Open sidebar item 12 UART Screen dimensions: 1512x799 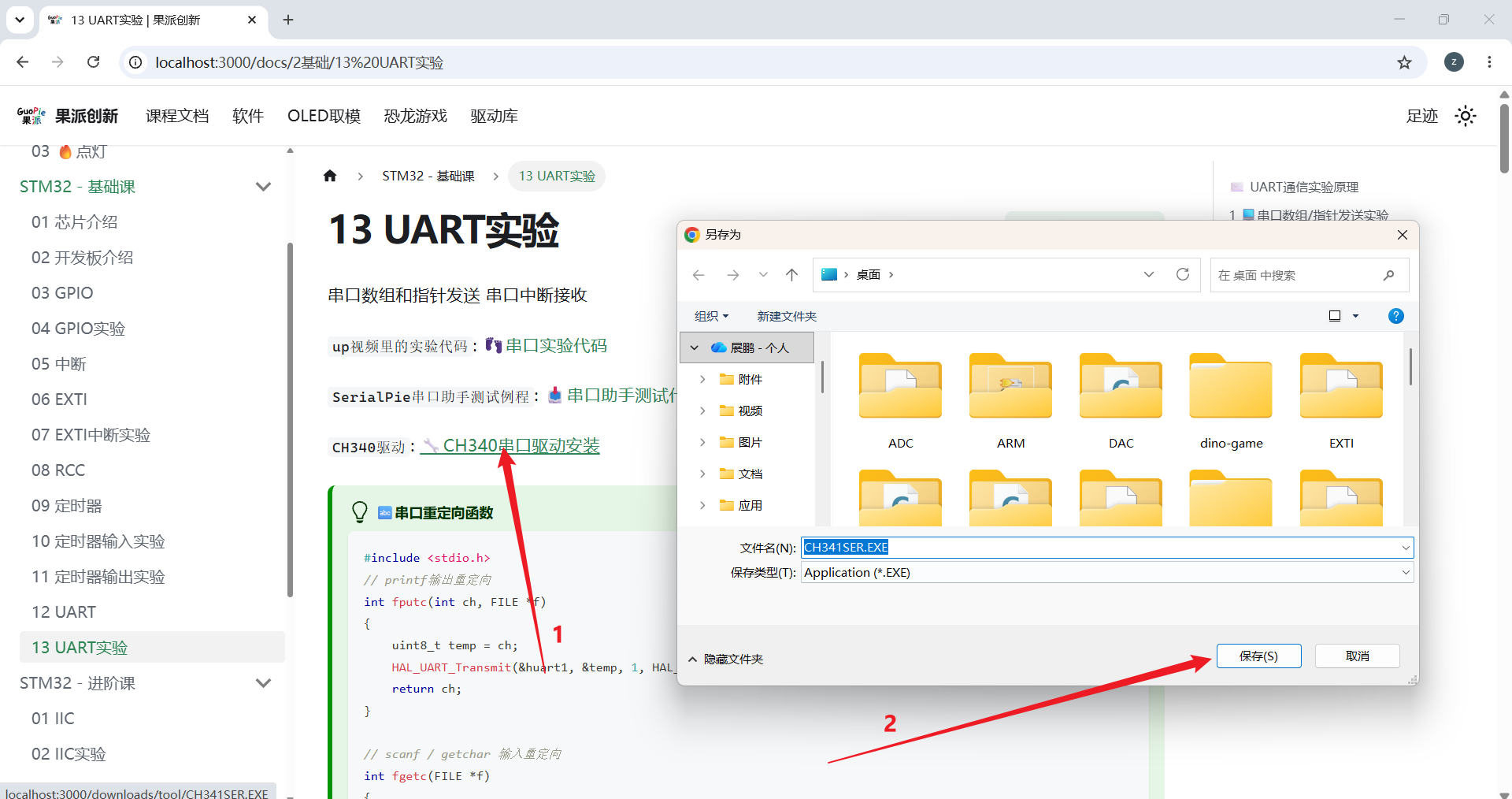coord(64,612)
